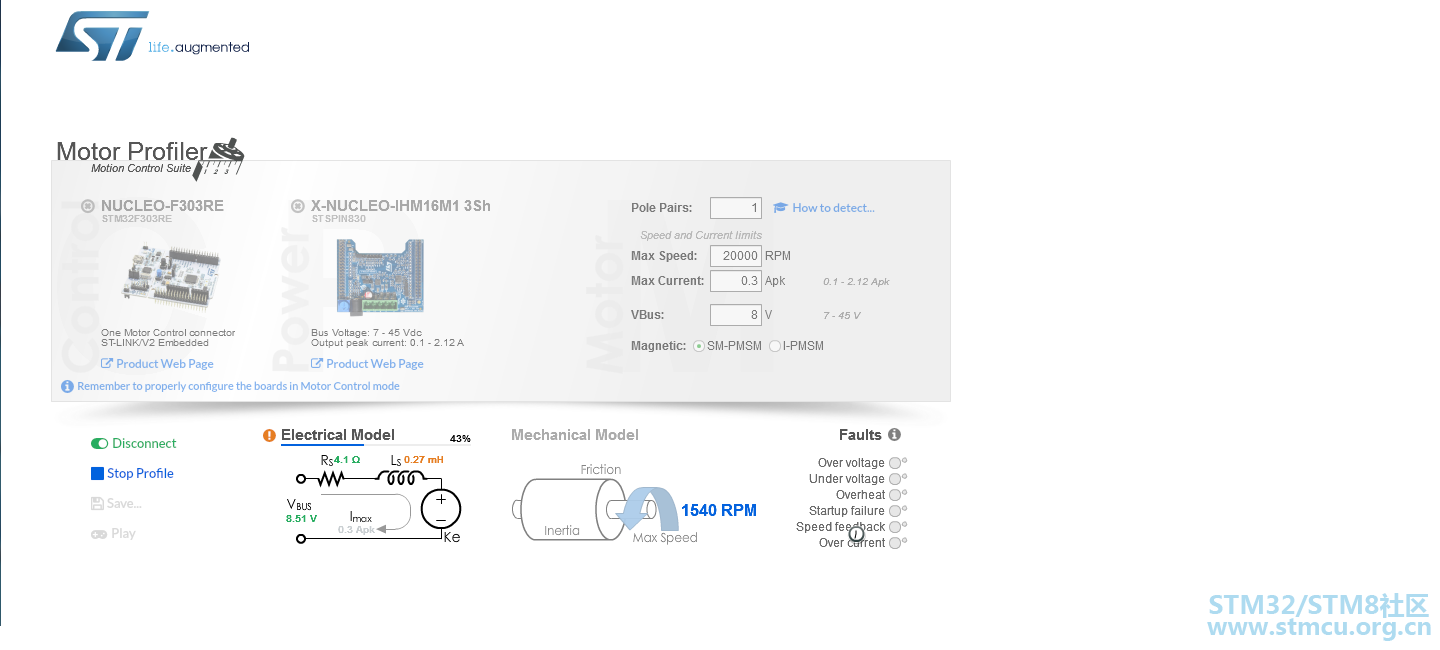
Task: Click the orange warning icon by Electrical Model
Action: point(269,435)
